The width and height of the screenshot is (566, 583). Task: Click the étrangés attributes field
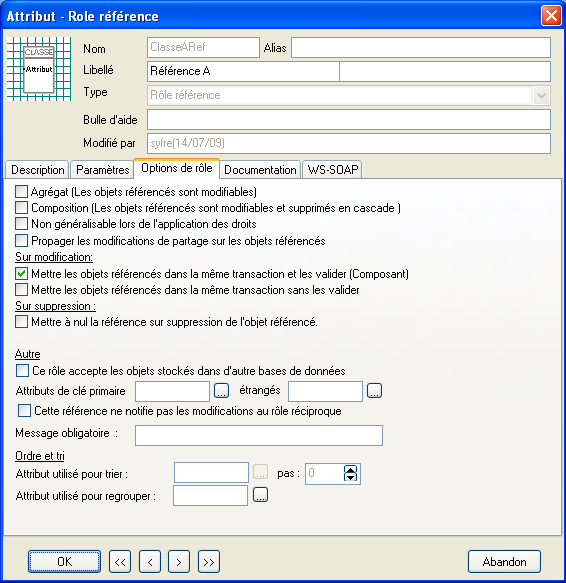(325, 391)
